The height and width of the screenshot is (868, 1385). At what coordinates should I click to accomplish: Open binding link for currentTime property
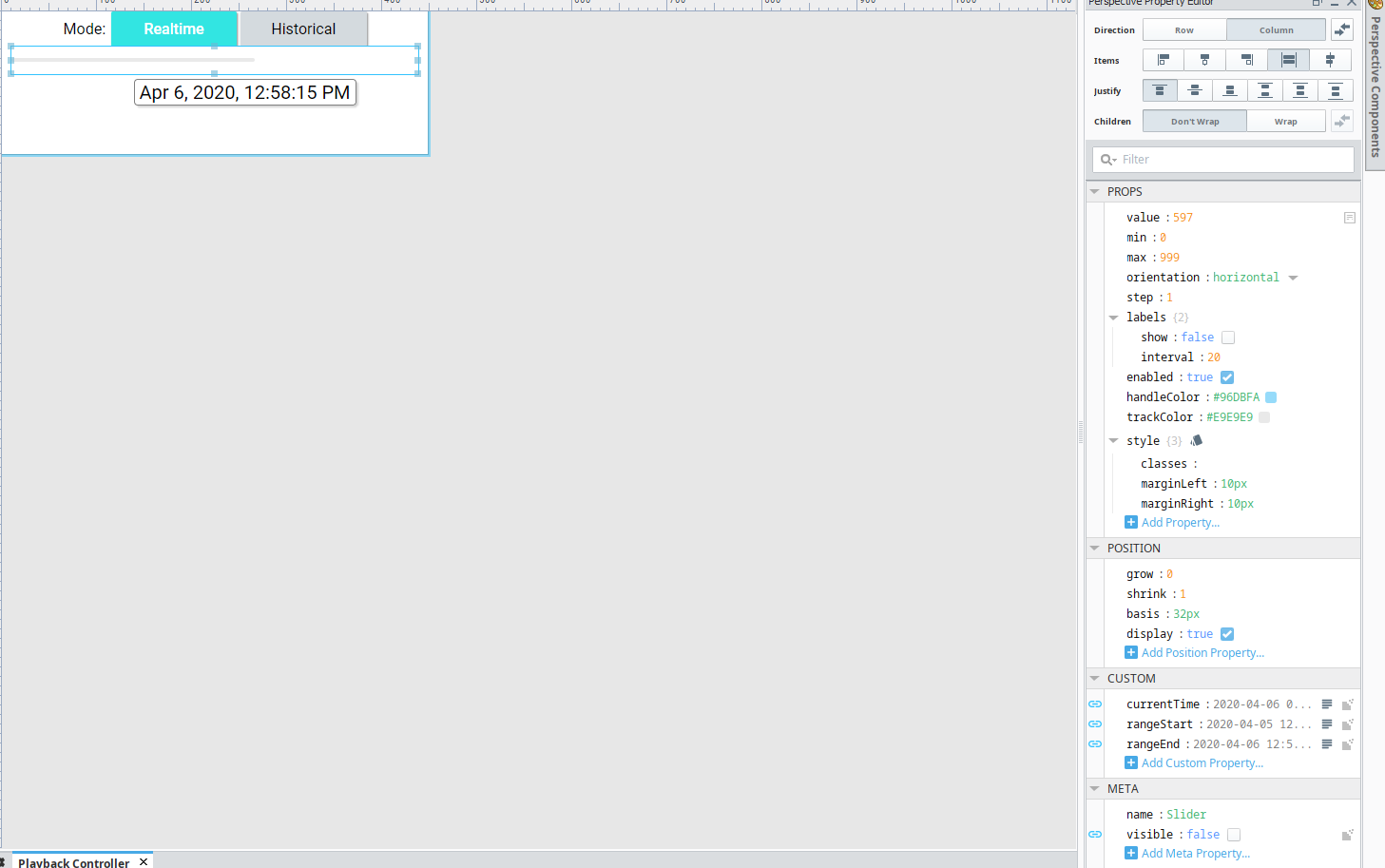[1095, 704]
